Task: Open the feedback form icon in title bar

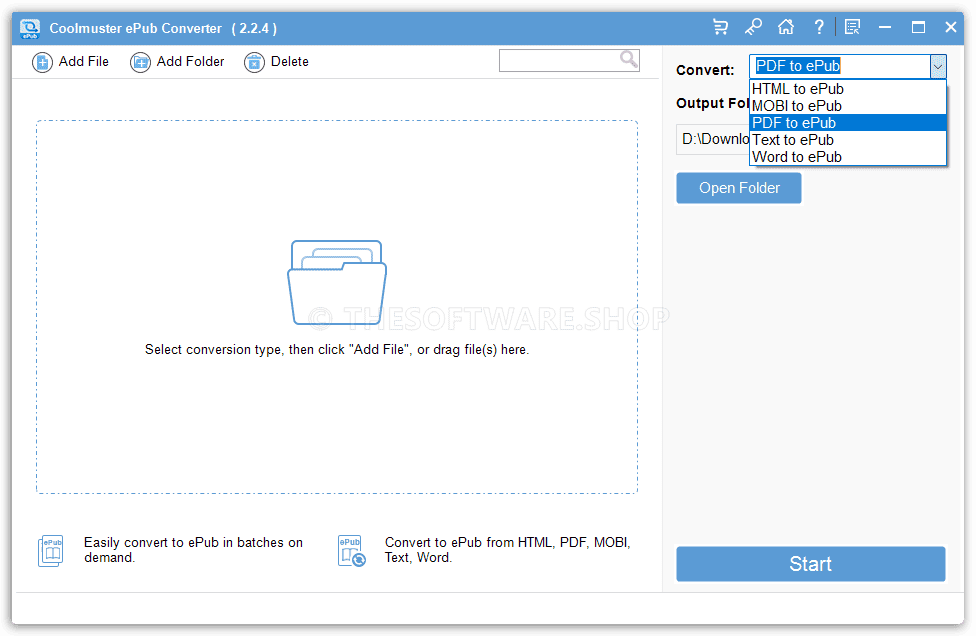Action: pos(852,27)
